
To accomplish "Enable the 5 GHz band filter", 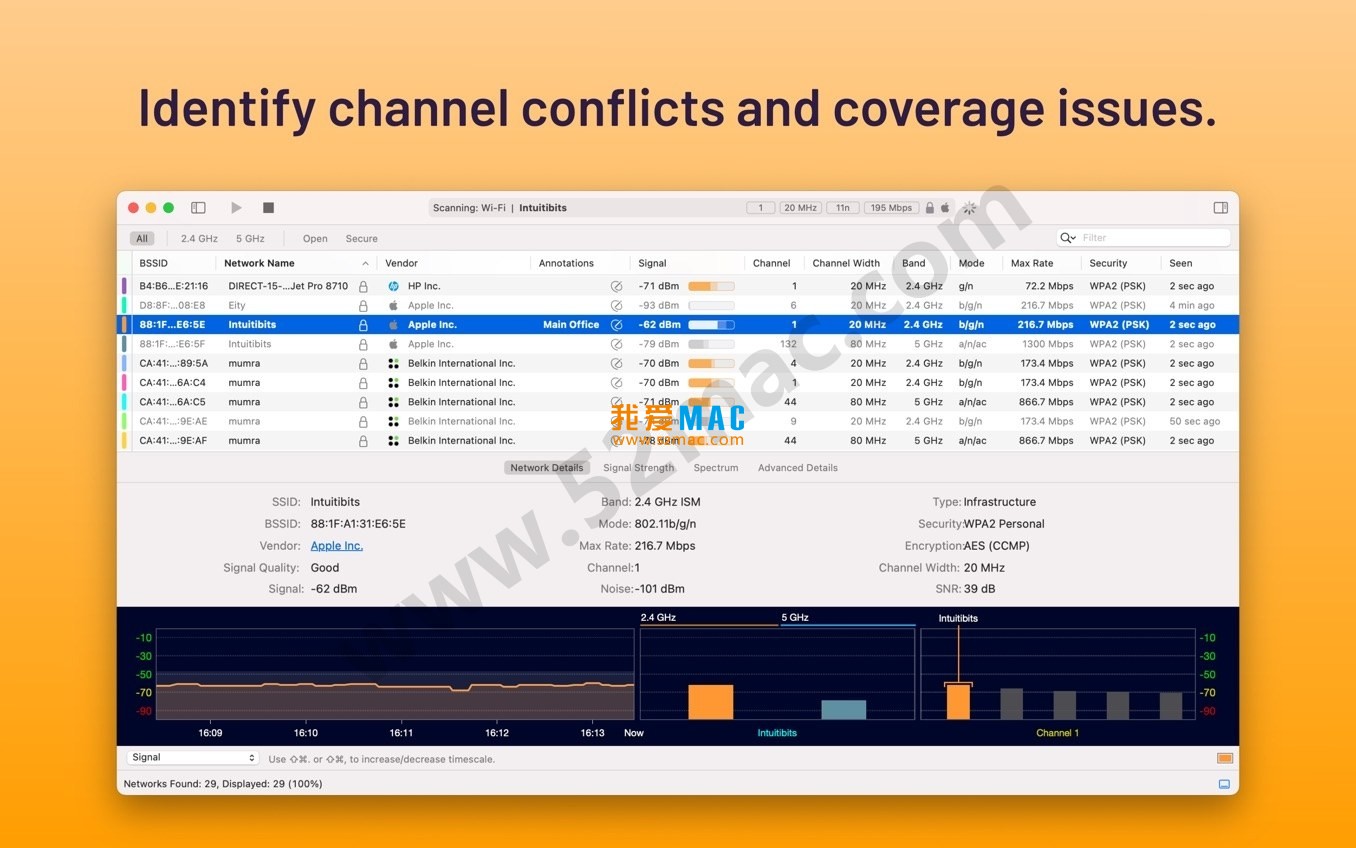I will pyautogui.click(x=250, y=239).
